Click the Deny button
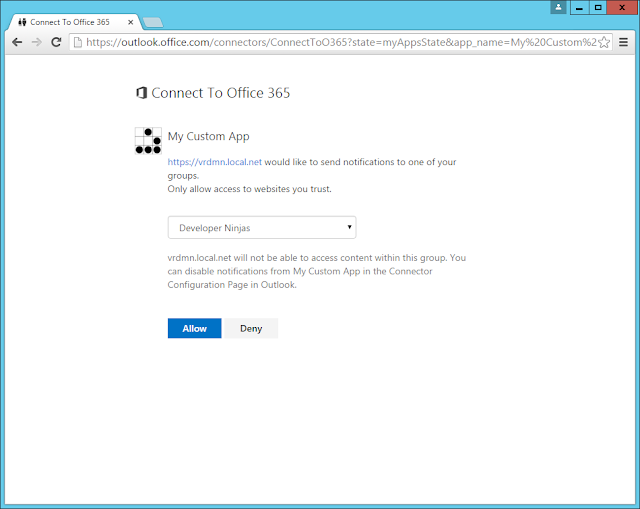The image size is (640, 509). click(251, 328)
